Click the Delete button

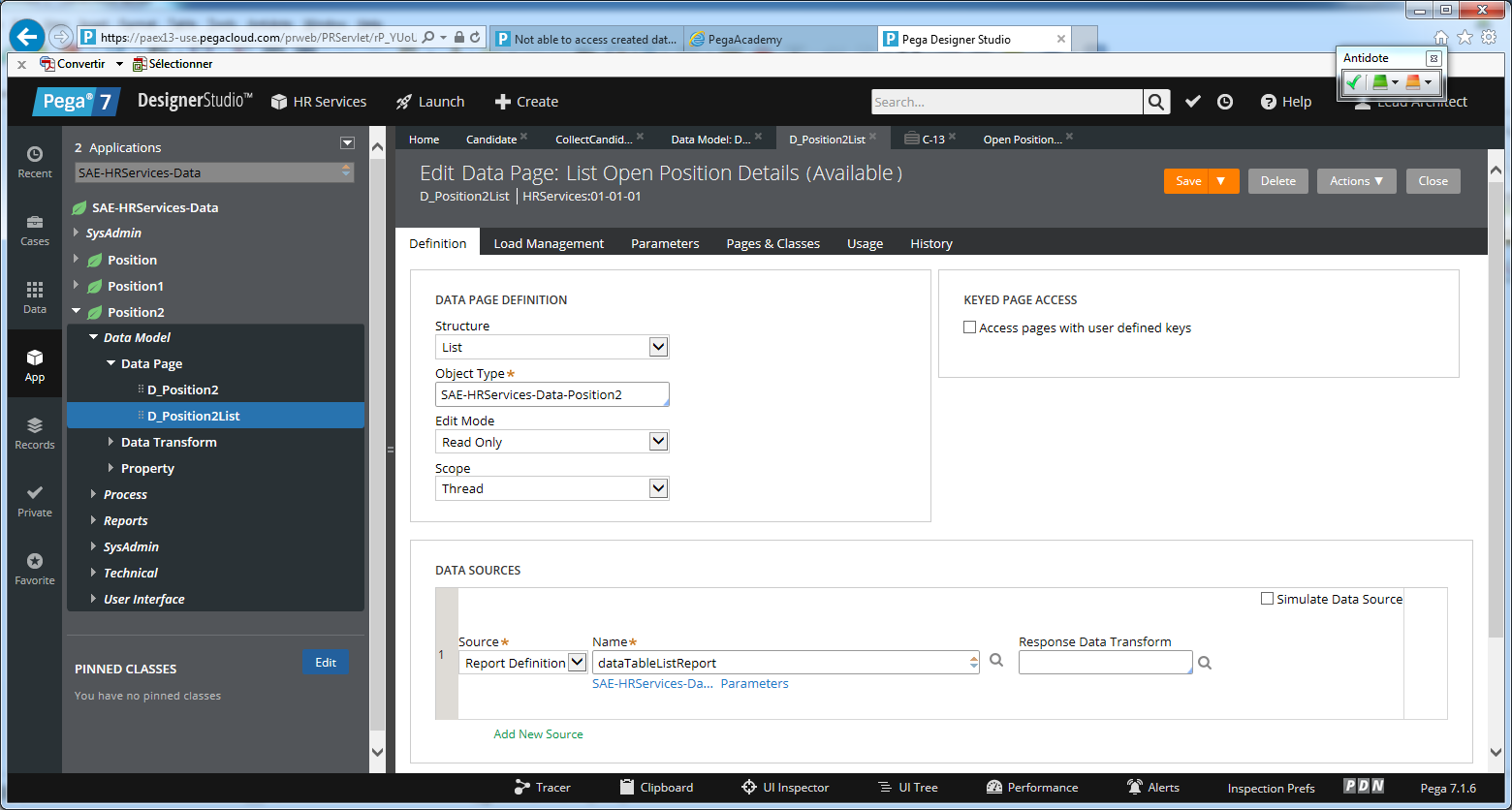coord(1278,181)
